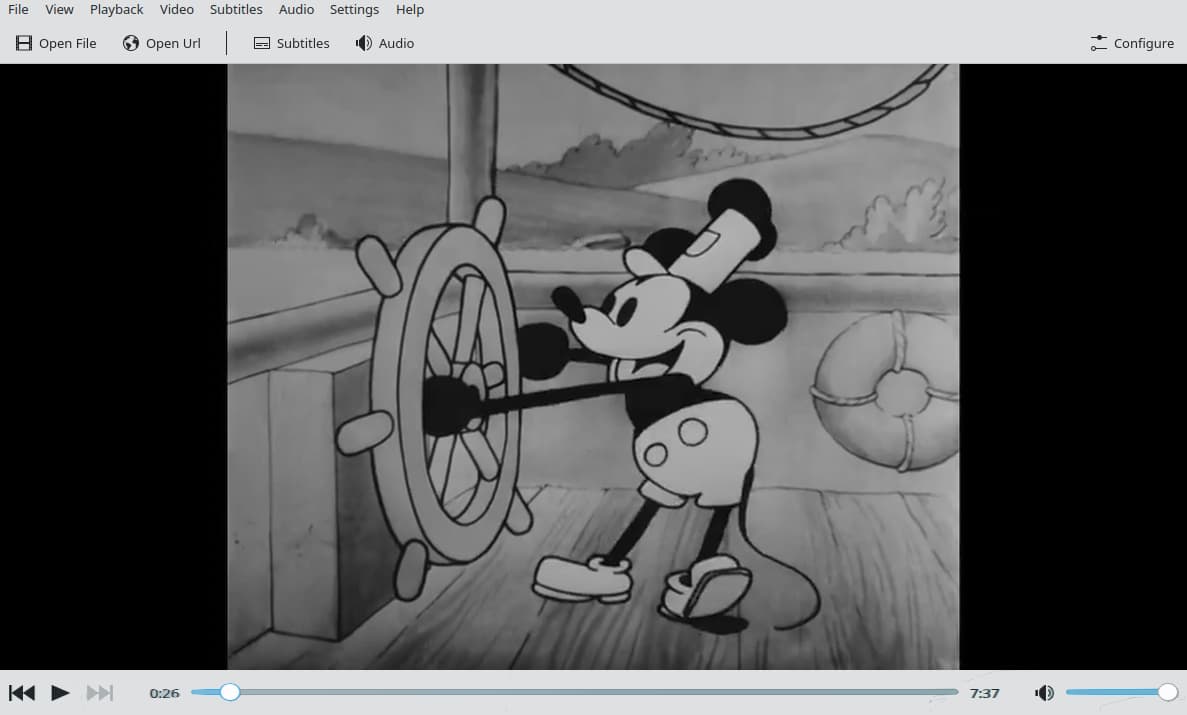The height and width of the screenshot is (715, 1187).
Task: Click the Configure button
Action: 1132,43
